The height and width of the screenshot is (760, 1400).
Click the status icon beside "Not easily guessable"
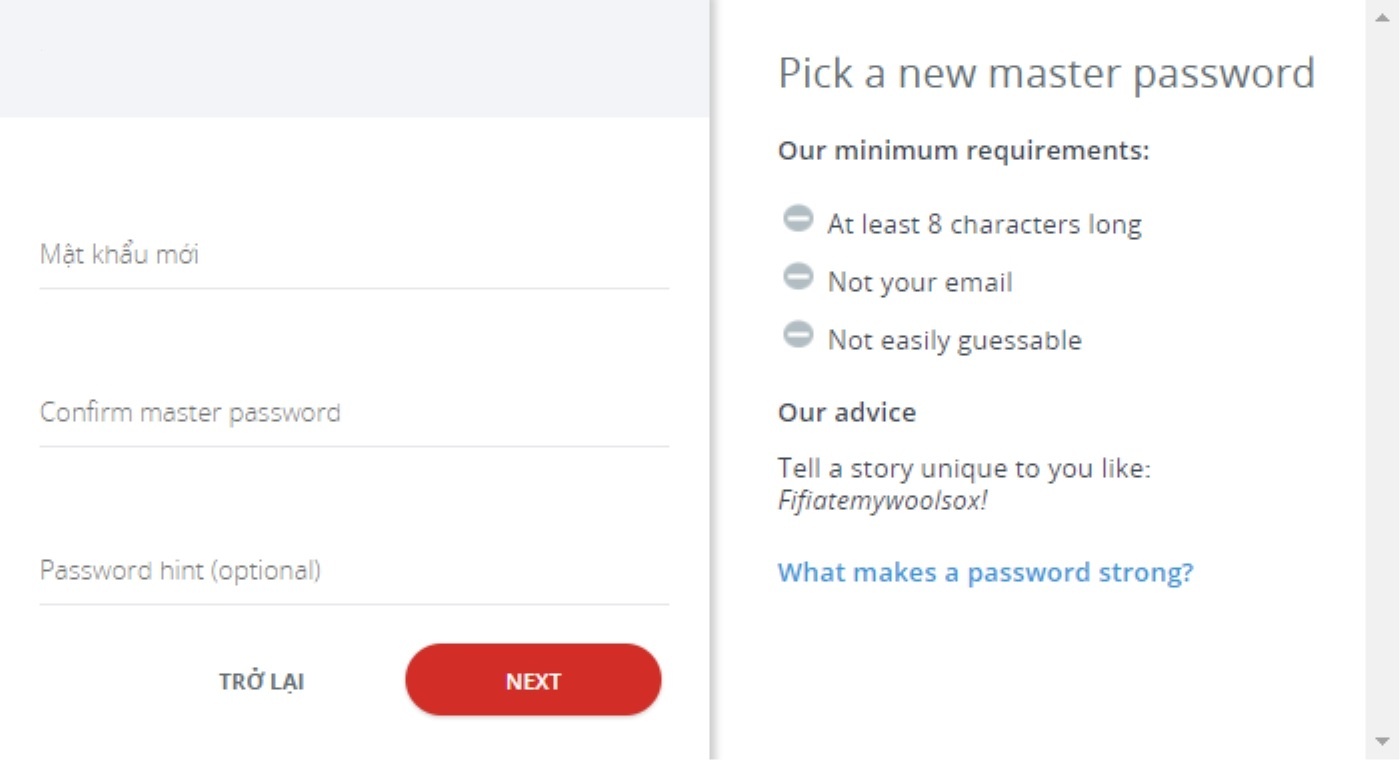click(798, 334)
